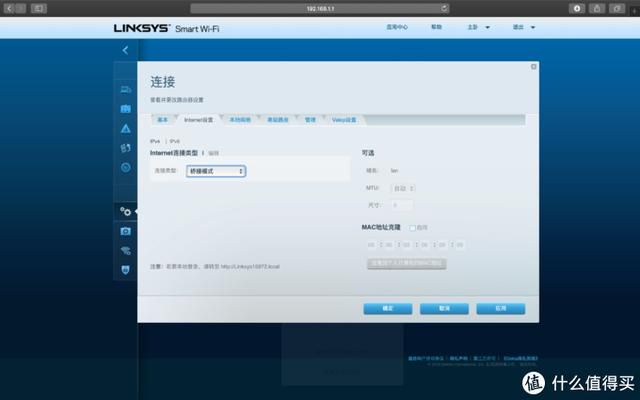Image resolution: width=640 pixels, height=400 pixels.
Task: Go forward in the browser toolbar
Action: pyautogui.click(x=21, y=8)
